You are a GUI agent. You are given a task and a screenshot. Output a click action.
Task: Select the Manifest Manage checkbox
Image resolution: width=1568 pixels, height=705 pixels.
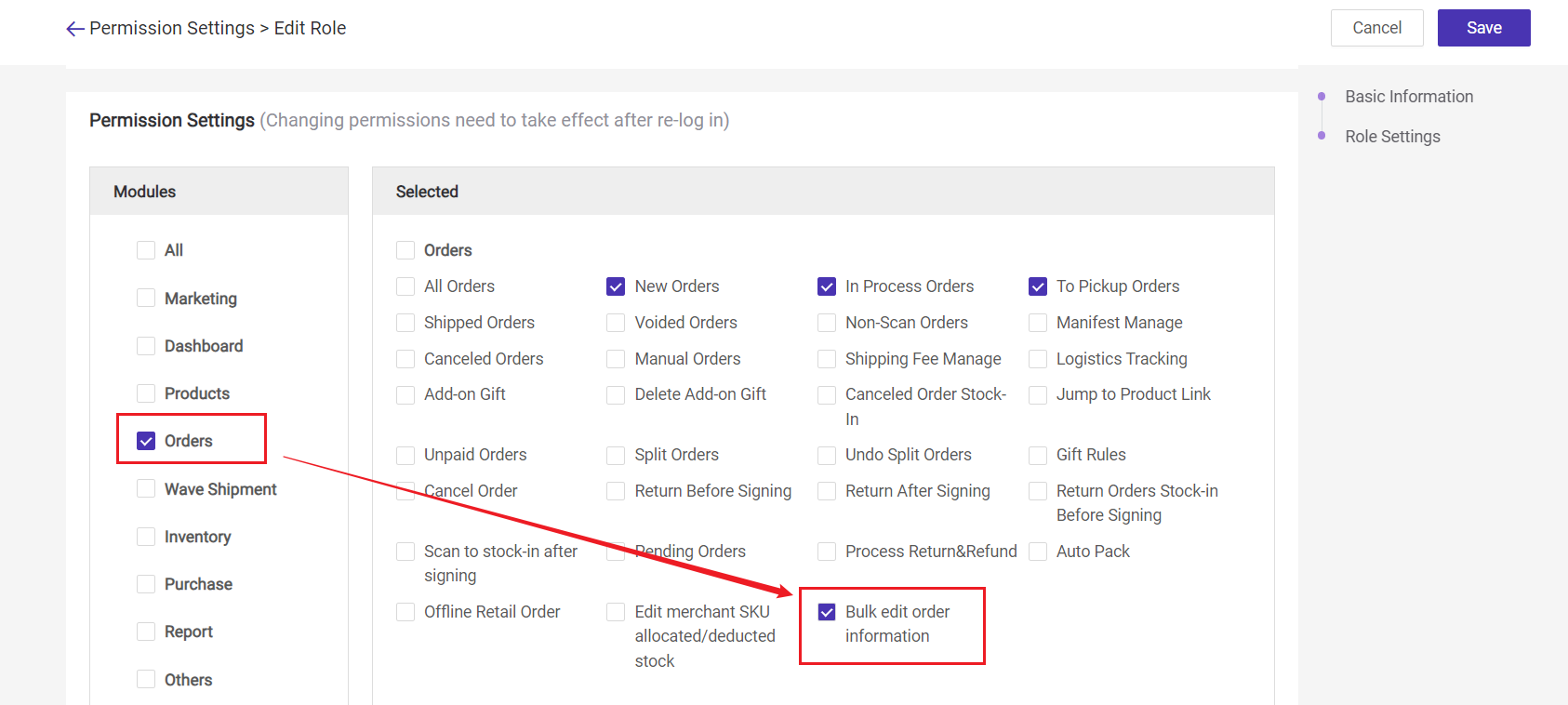(1038, 323)
